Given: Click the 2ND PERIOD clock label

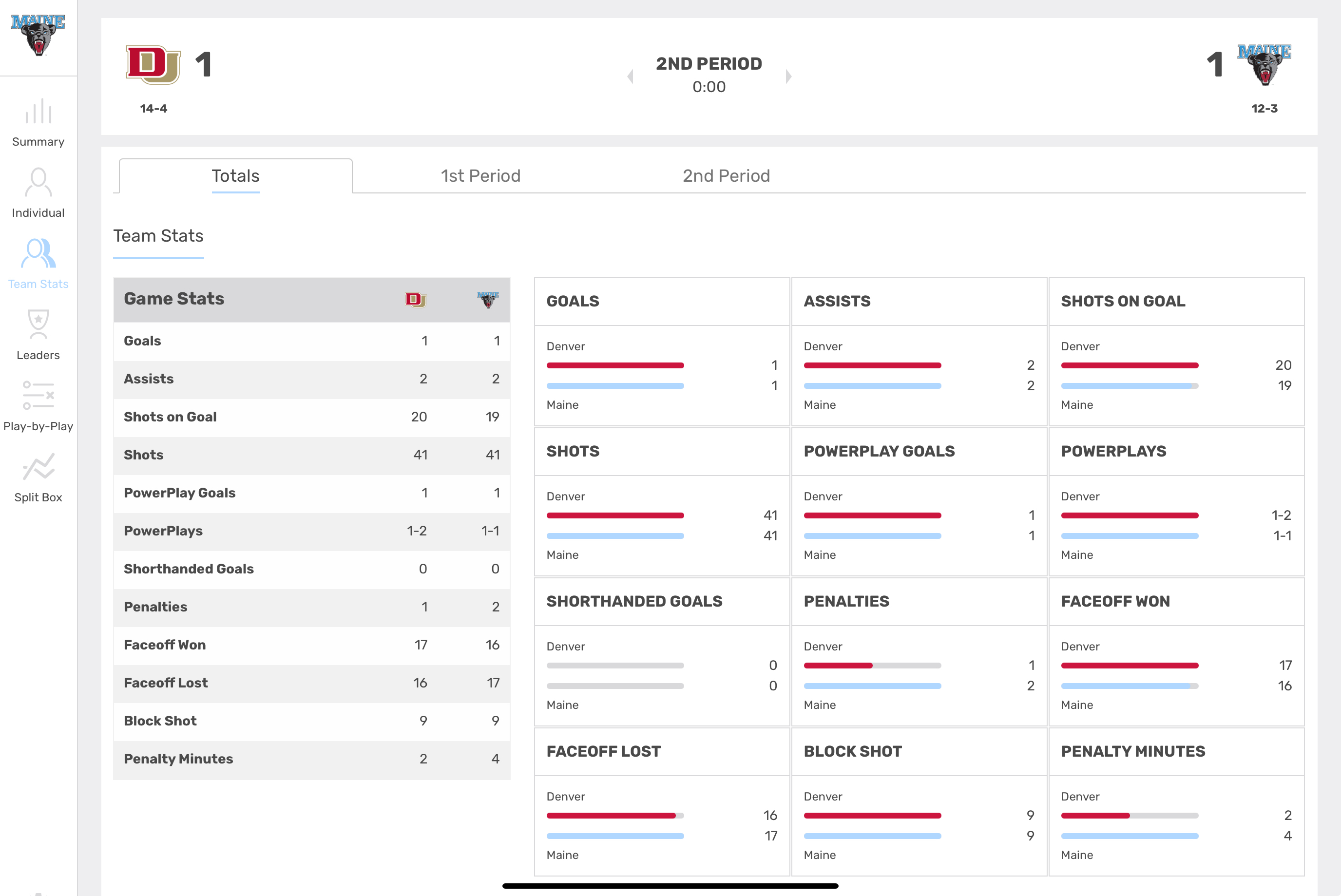Looking at the screenshot, I should tap(709, 63).
